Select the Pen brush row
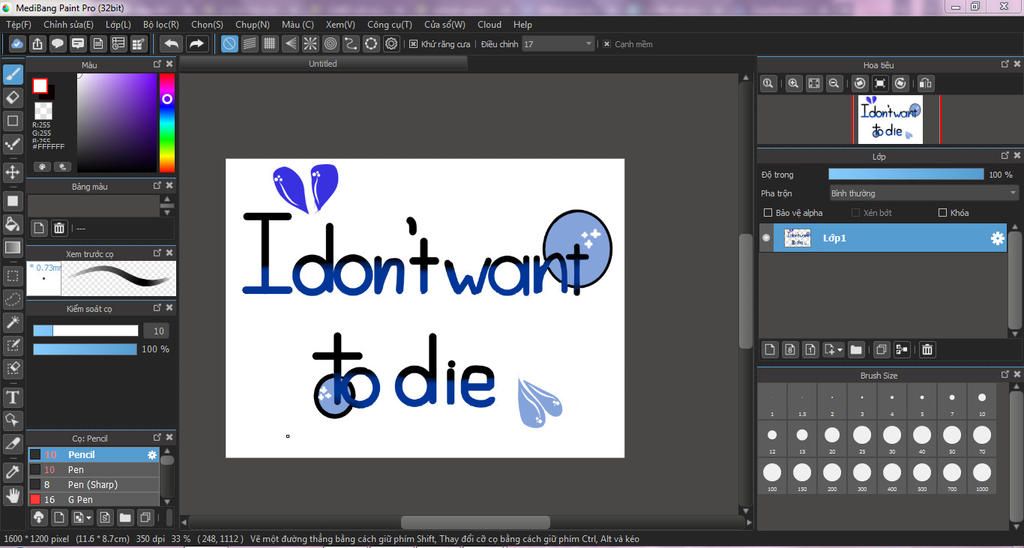The height and width of the screenshot is (548, 1024). click(93, 470)
